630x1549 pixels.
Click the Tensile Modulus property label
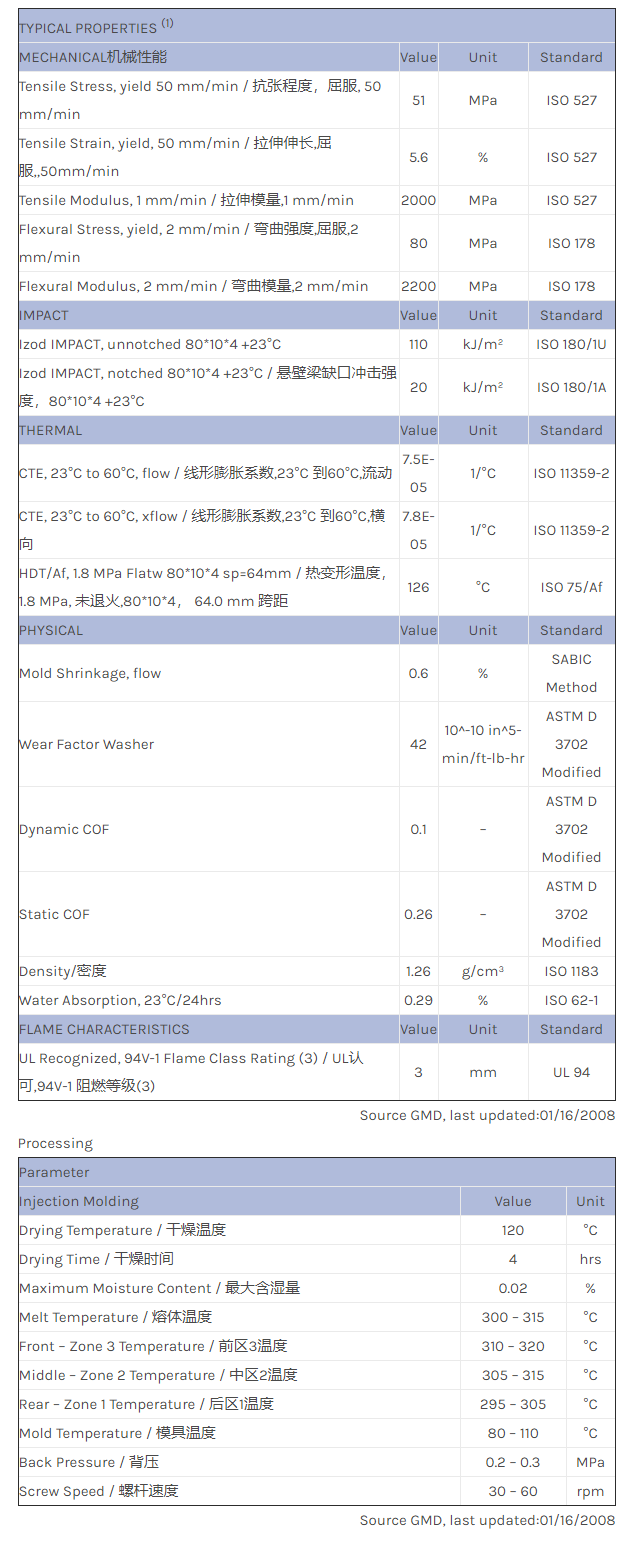coord(186,200)
